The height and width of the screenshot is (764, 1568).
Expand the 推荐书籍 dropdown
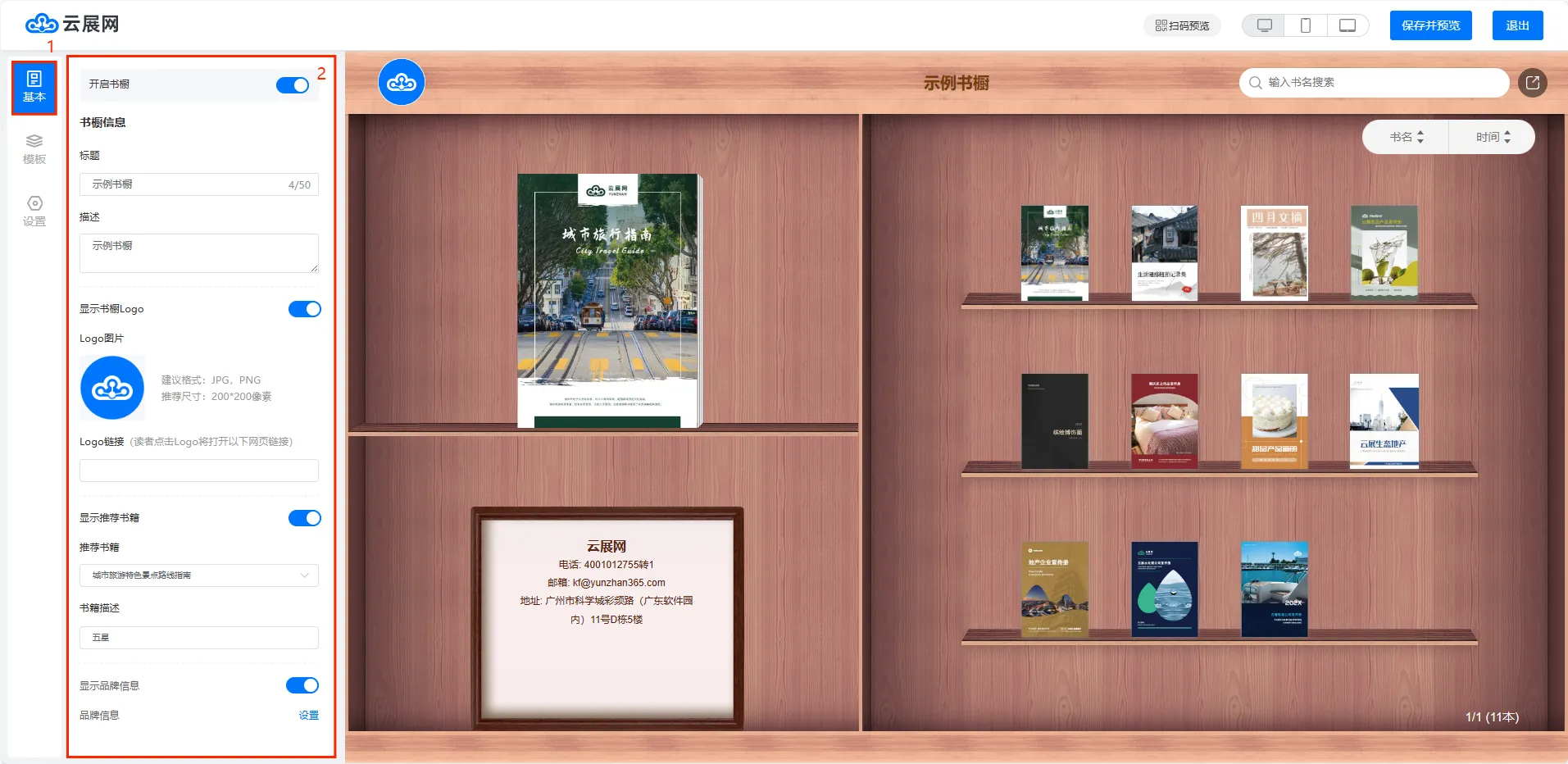click(x=199, y=575)
